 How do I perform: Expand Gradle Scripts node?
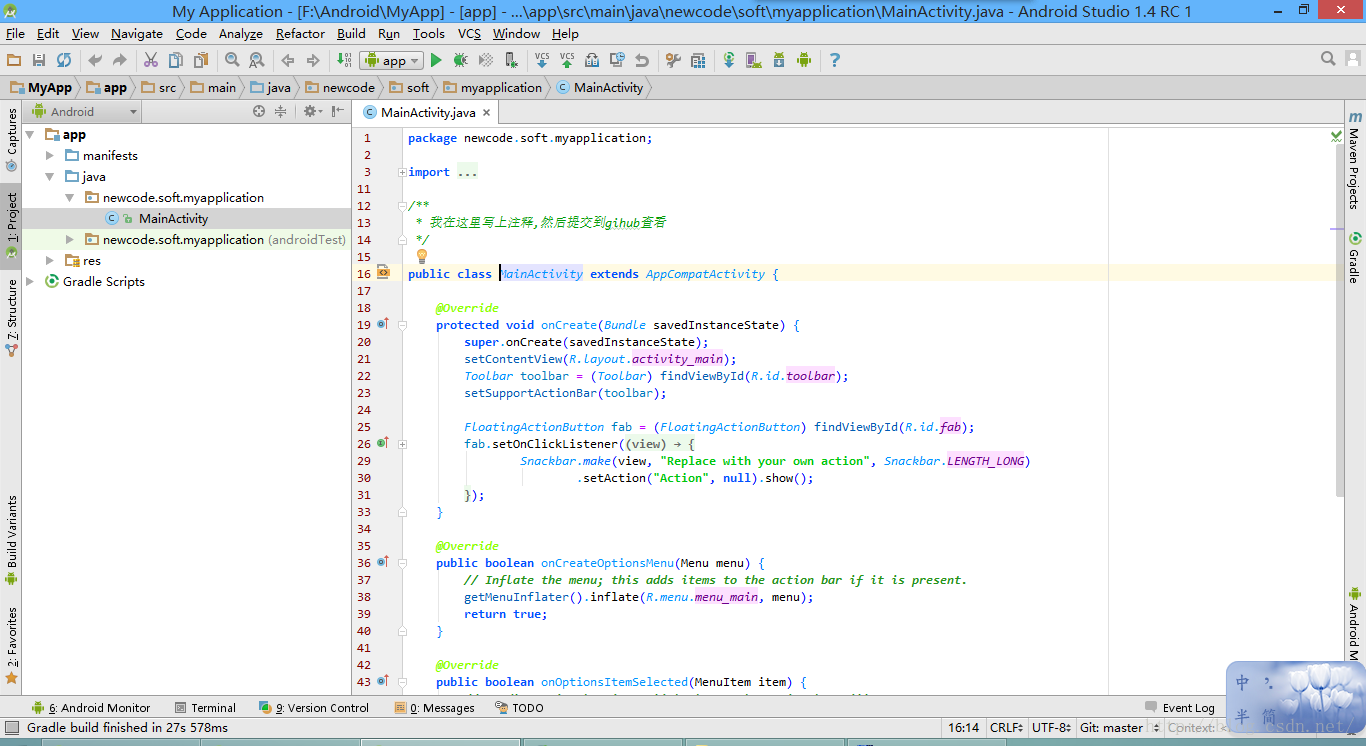click(30, 281)
